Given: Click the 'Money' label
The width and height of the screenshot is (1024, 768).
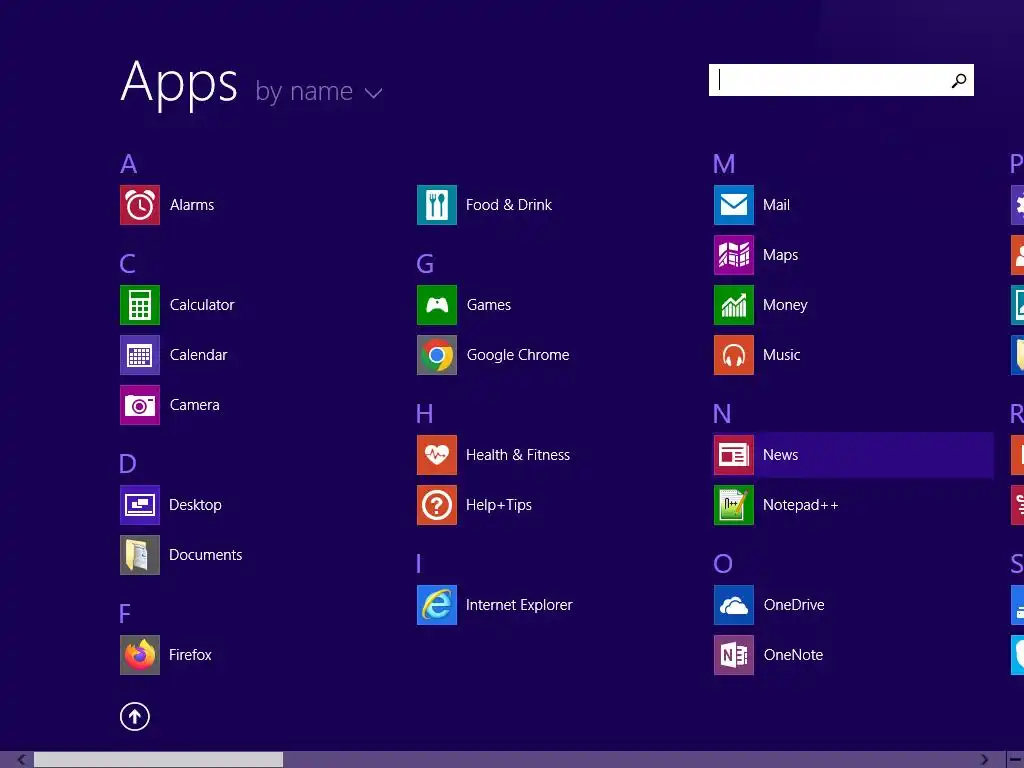Looking at the screenshot, I should tap(785, 305).
